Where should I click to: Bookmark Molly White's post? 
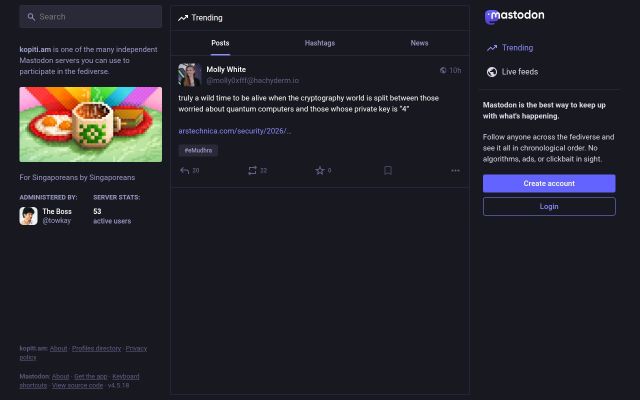[388, 171]
